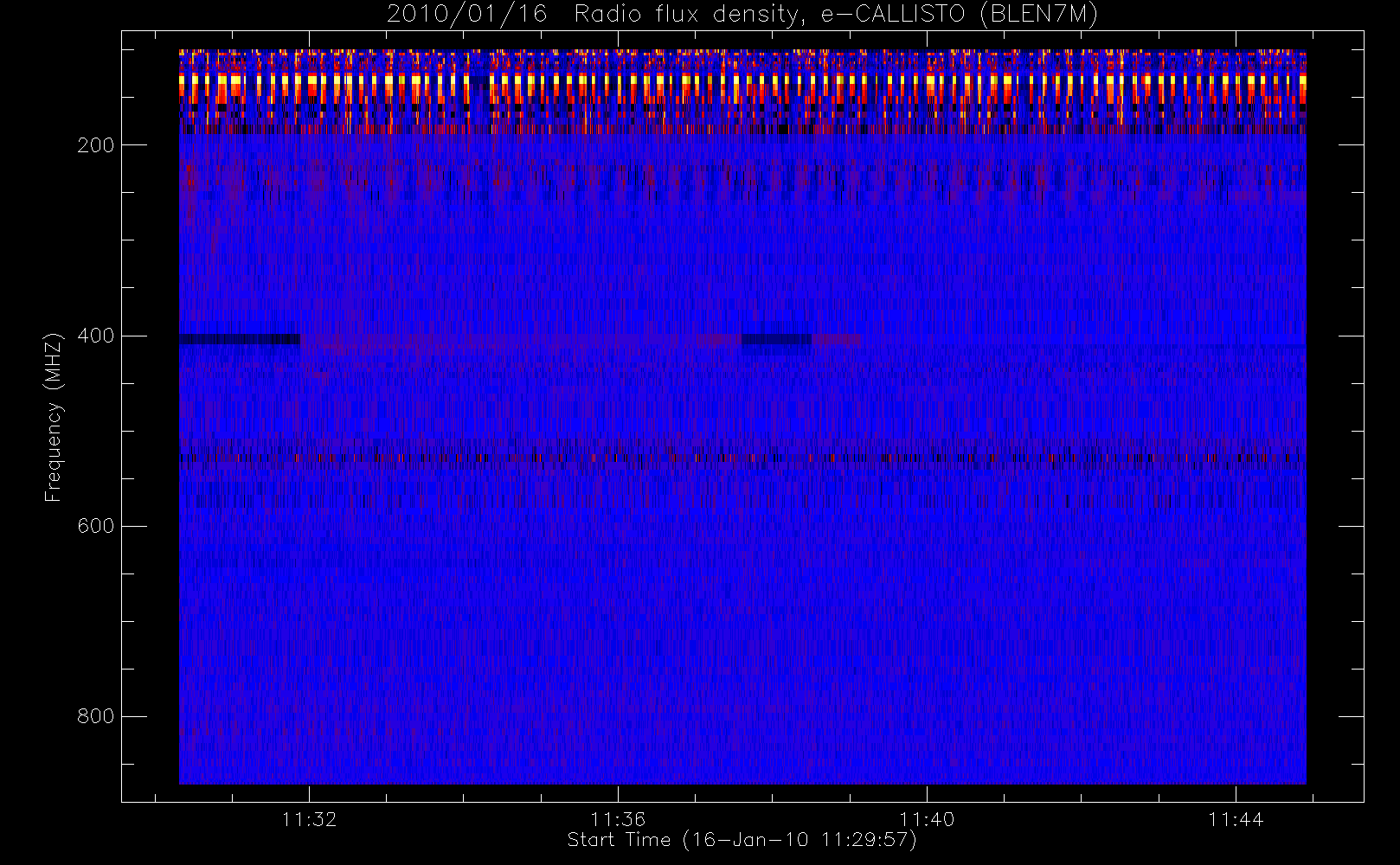Viewport: 1400px width, 865px height.
Task: Click the first dark band near 400 MHz
Action: click(240, 339)
